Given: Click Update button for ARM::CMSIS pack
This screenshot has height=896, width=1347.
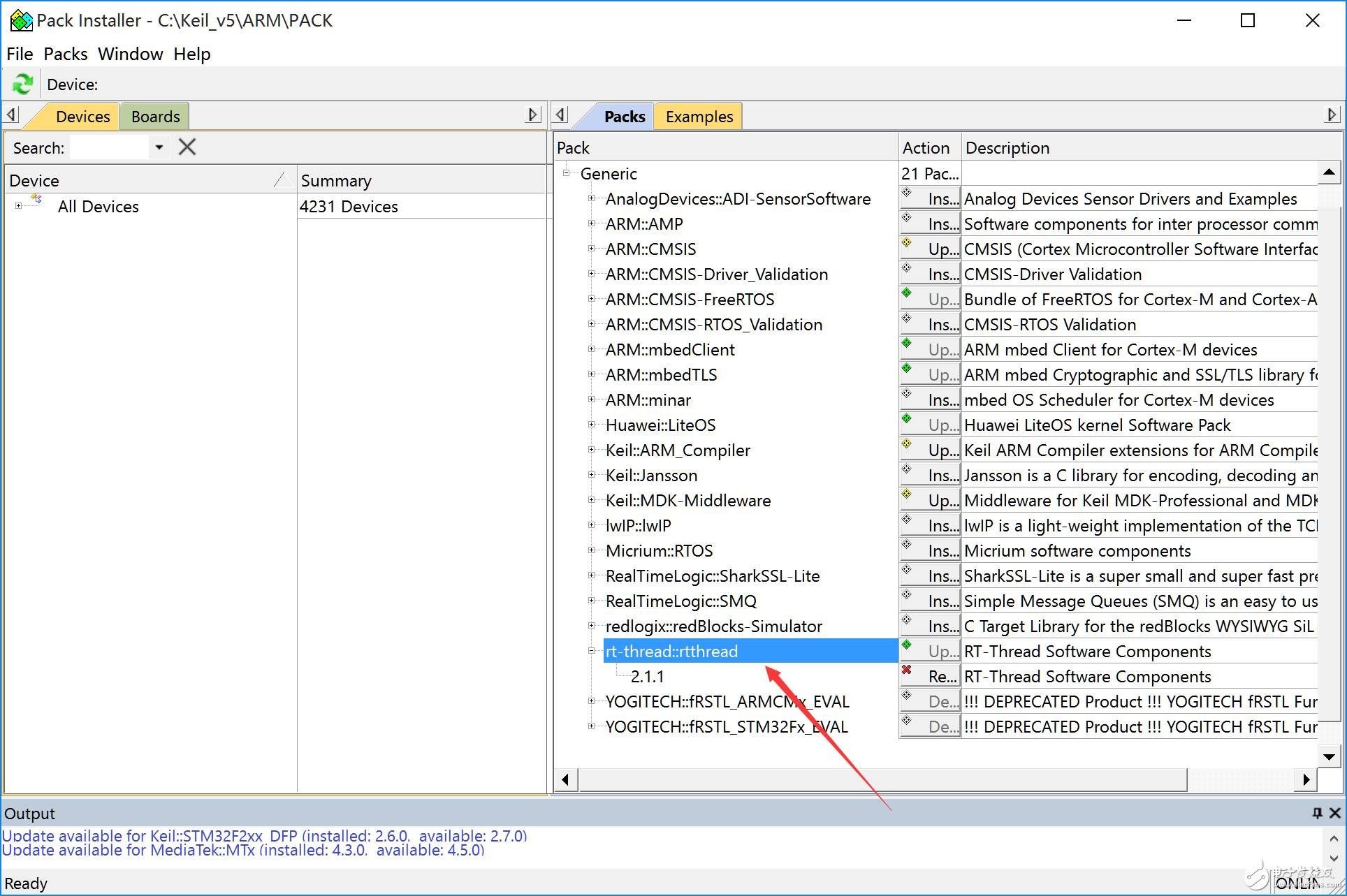Looking at the screenshot, I should pos(931,249).
